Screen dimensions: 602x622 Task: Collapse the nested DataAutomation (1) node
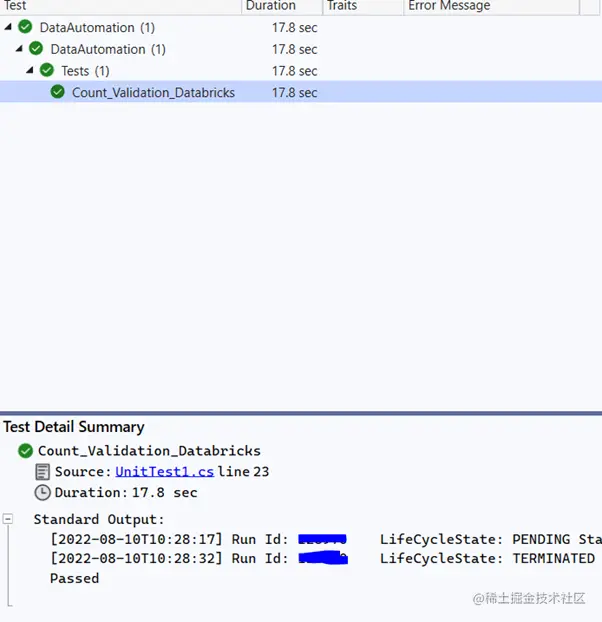[x=19, y=49]
